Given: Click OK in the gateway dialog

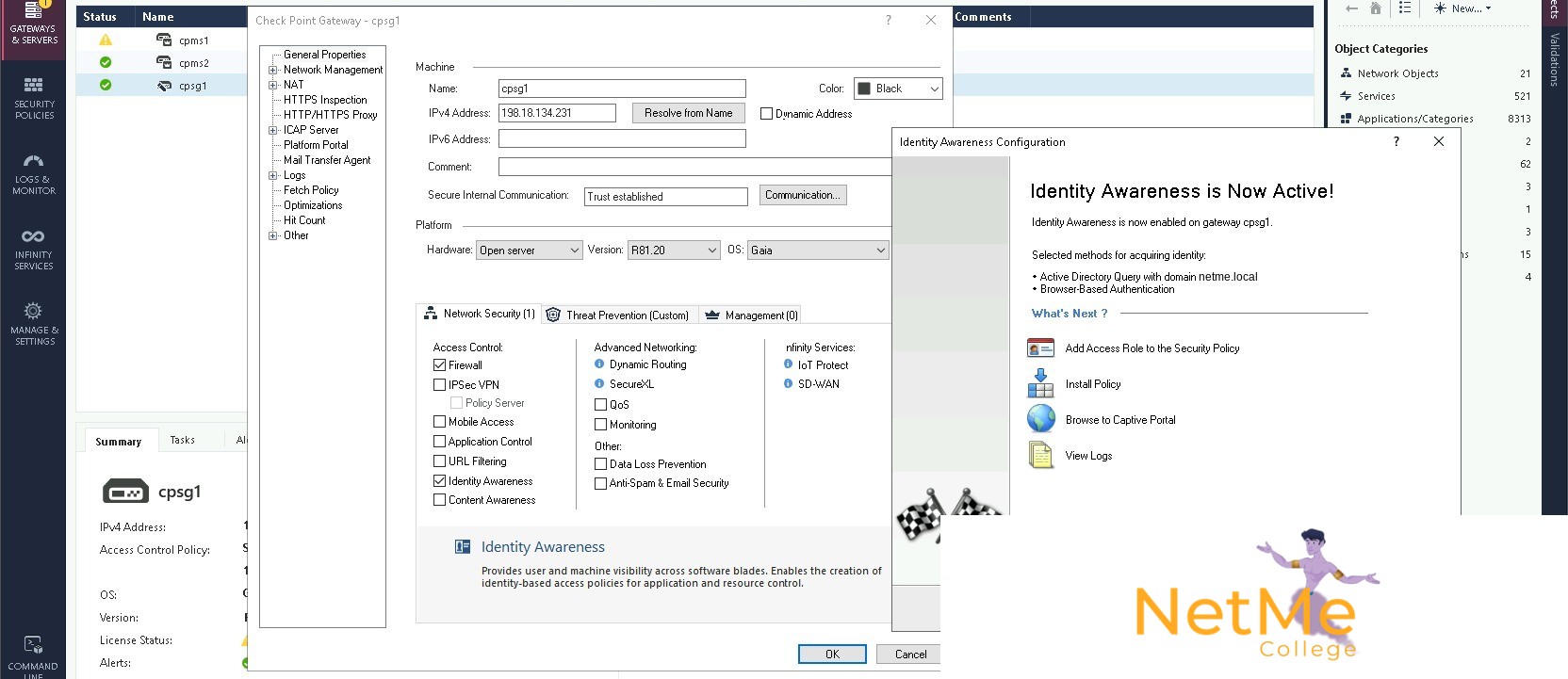Looking at the screenshot, I should 832,655.
